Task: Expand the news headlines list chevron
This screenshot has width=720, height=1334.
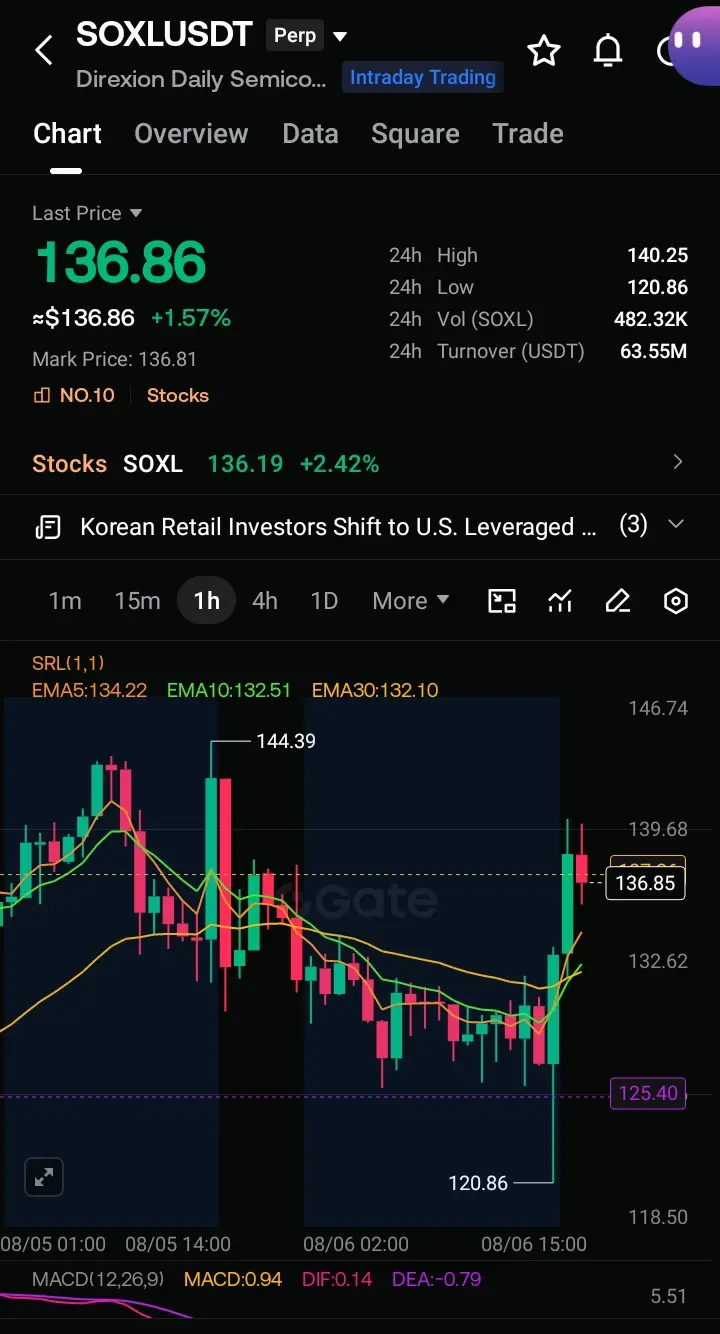Action: click(x=676, y=524)
